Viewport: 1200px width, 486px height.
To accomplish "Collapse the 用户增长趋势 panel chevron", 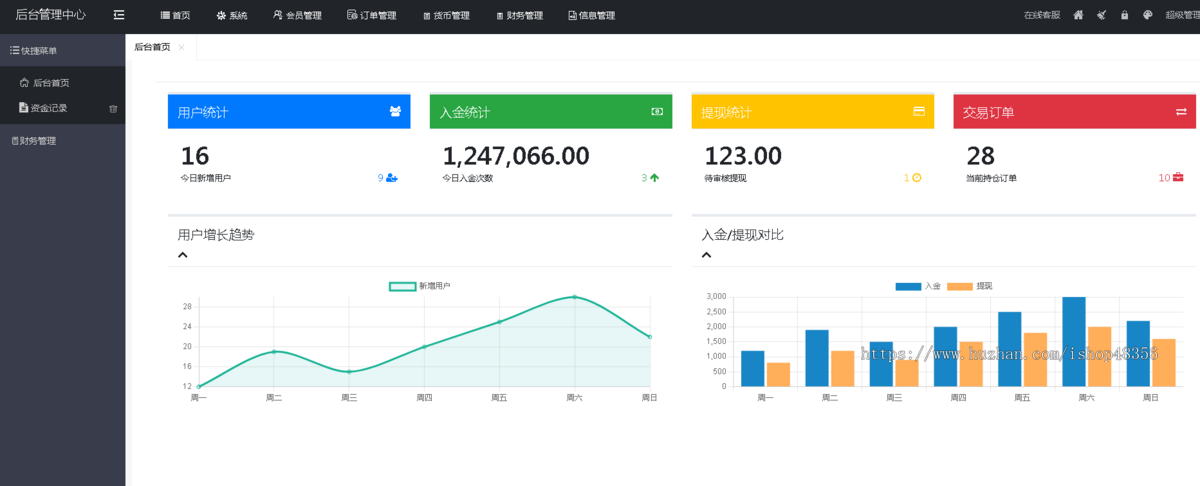I will 183,254.
